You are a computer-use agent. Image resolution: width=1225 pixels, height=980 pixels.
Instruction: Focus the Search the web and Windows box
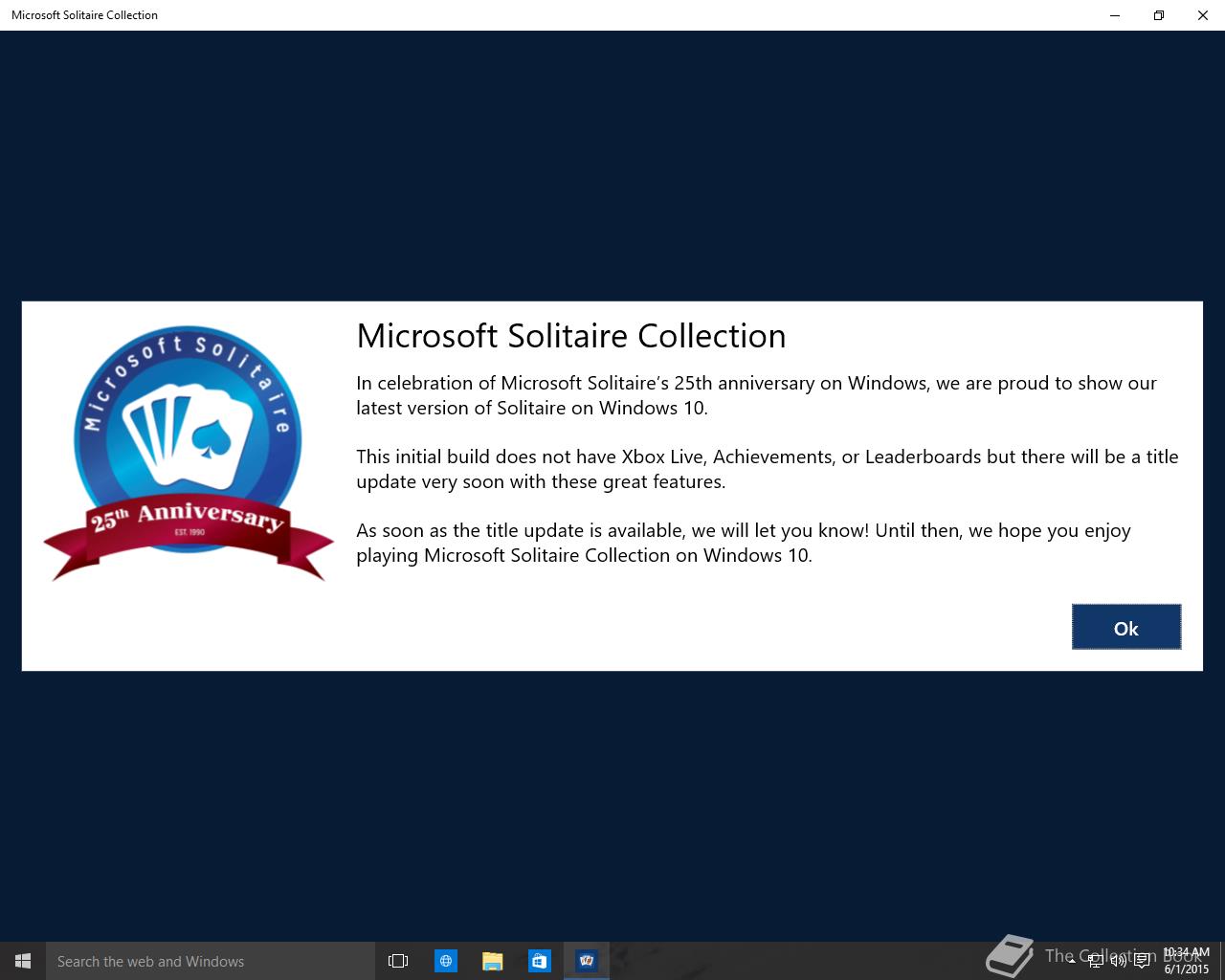[210, 961]
